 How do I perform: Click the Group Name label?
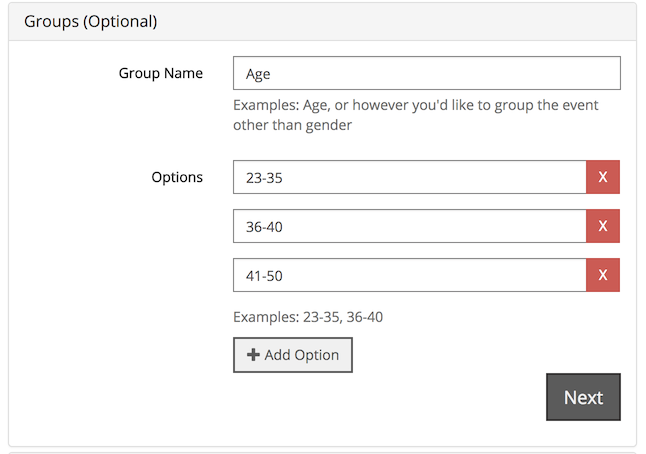[160, 73]
